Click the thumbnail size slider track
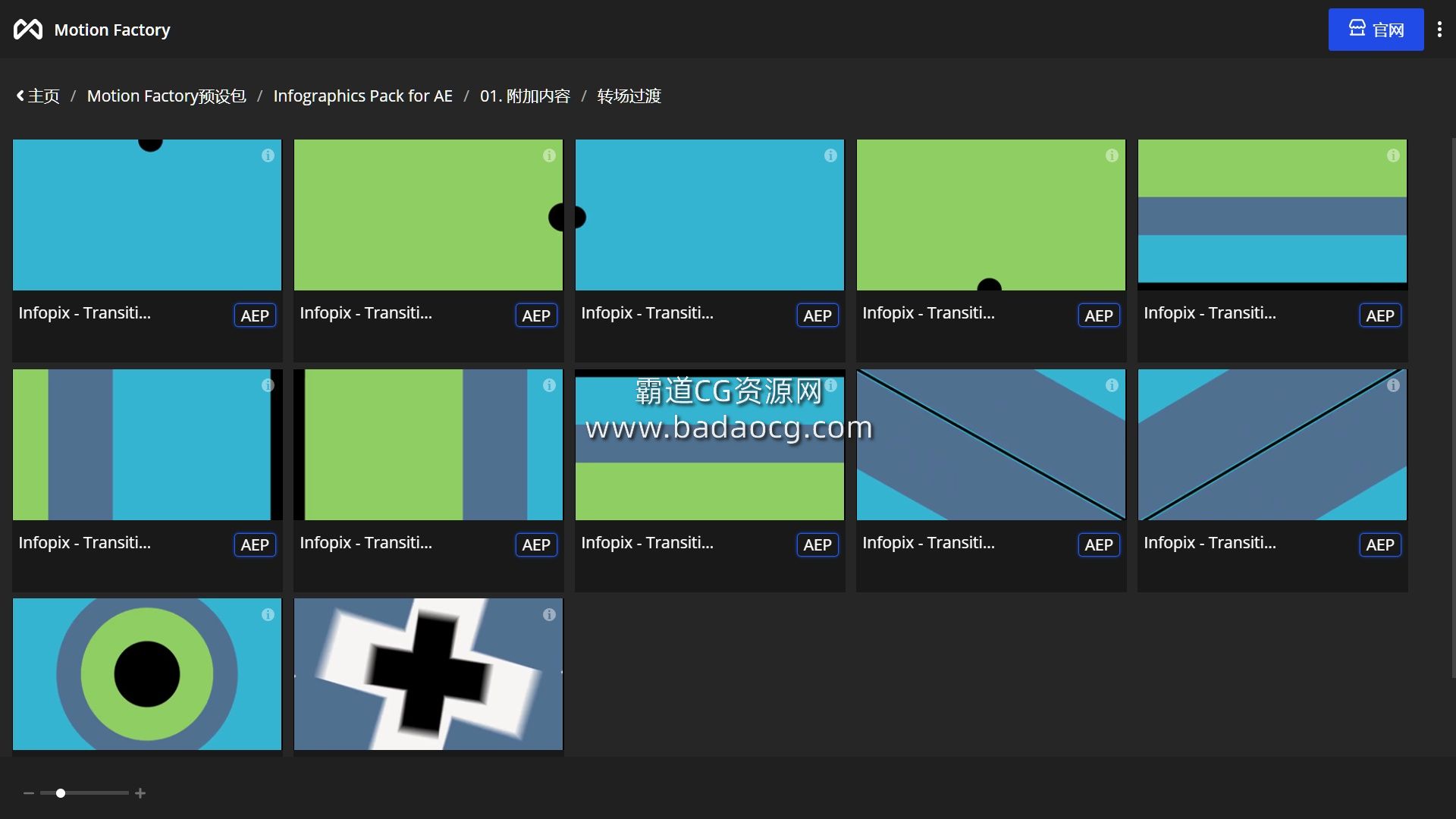 point(84,793)
